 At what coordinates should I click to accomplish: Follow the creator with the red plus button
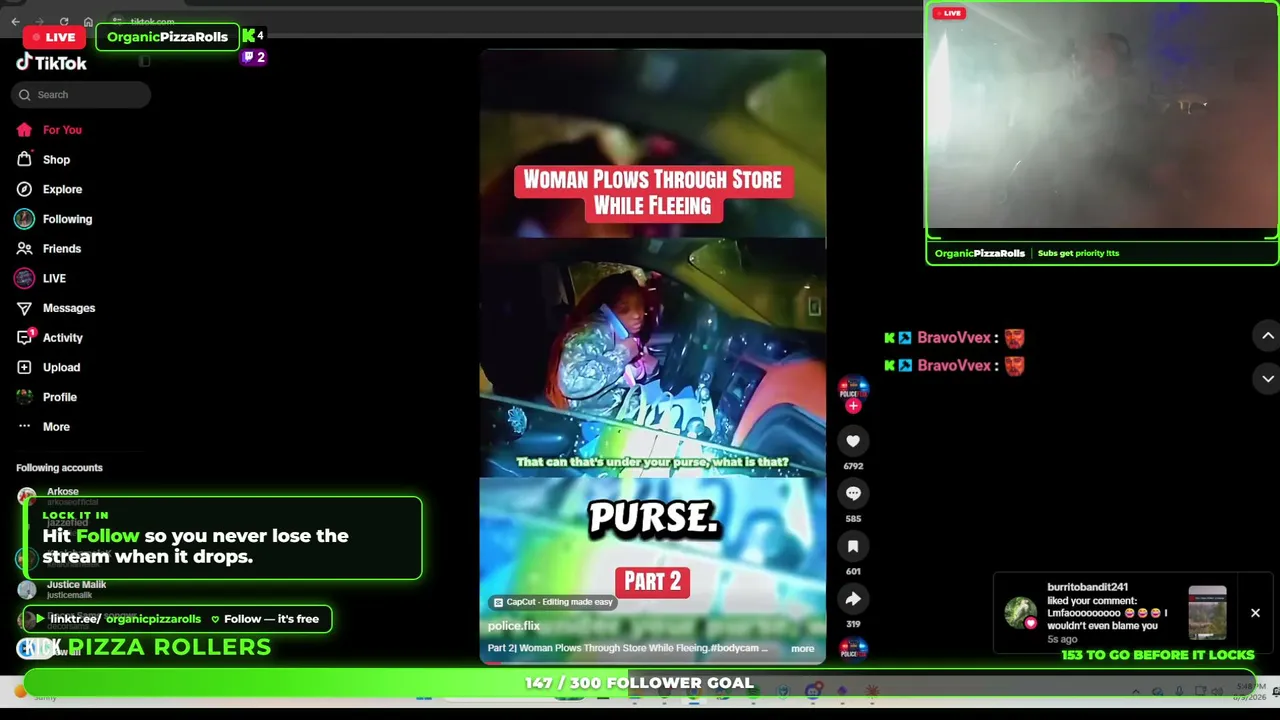853,406
